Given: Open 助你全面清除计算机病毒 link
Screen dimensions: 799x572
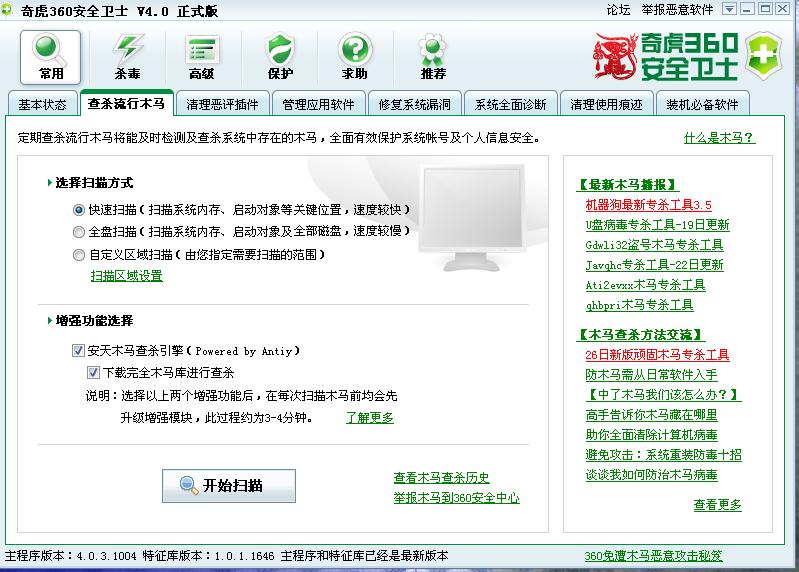Looking at the screenshot, I should coord(651,435).
